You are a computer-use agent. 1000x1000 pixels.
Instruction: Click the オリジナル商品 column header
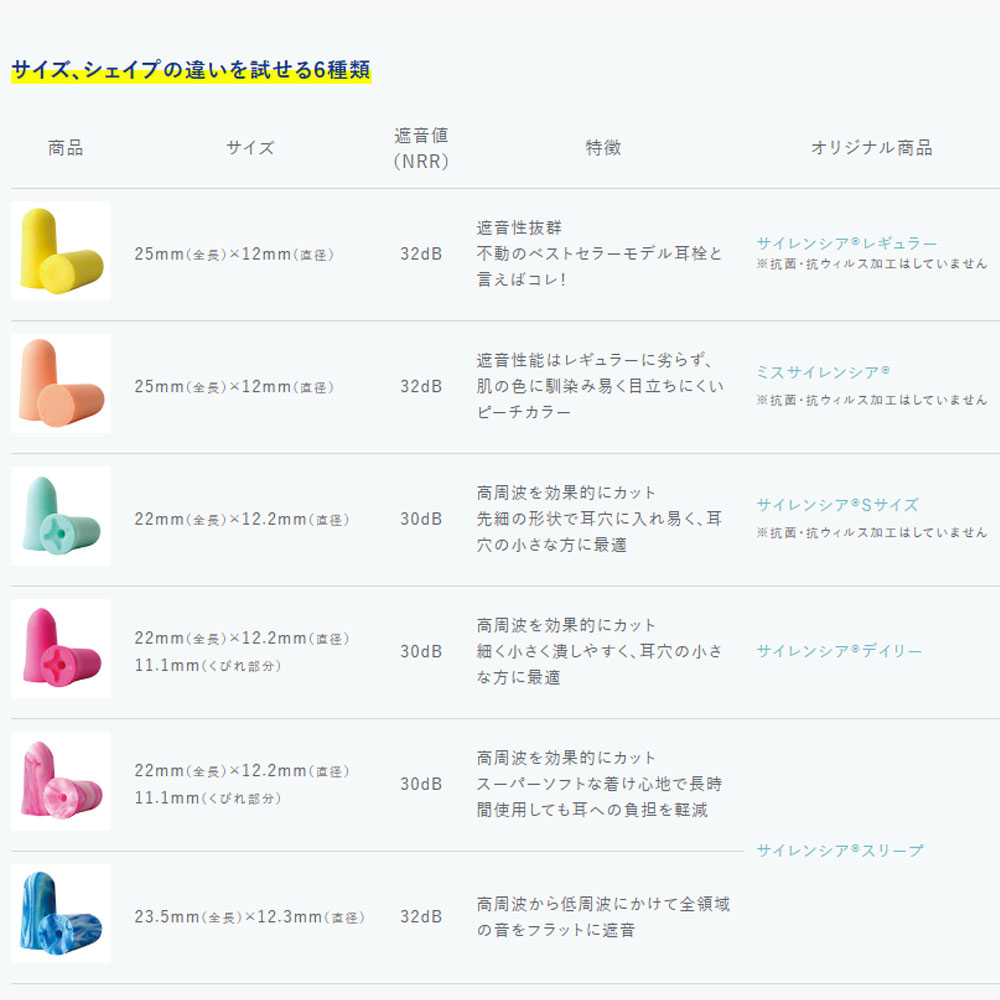pyautogui.click(x=872, y=148)
